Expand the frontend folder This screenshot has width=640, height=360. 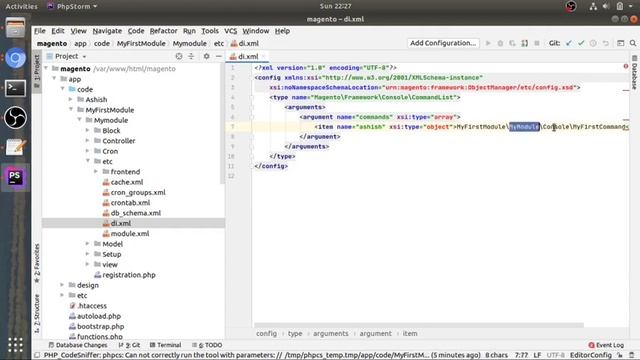point(96,172)
